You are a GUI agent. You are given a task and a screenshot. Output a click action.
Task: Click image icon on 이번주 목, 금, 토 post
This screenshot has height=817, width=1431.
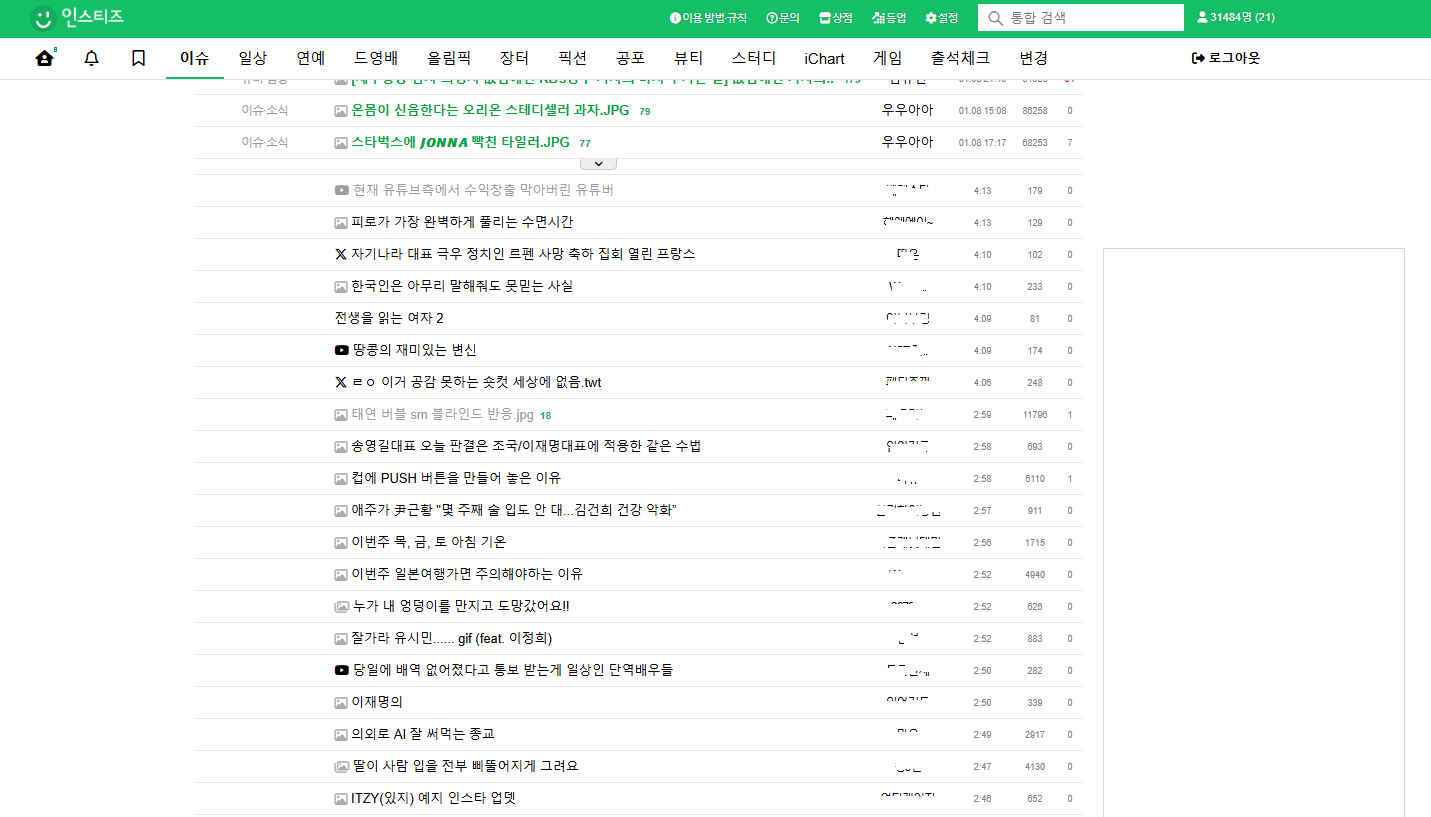pyautogui.click(x=341, y=542)
